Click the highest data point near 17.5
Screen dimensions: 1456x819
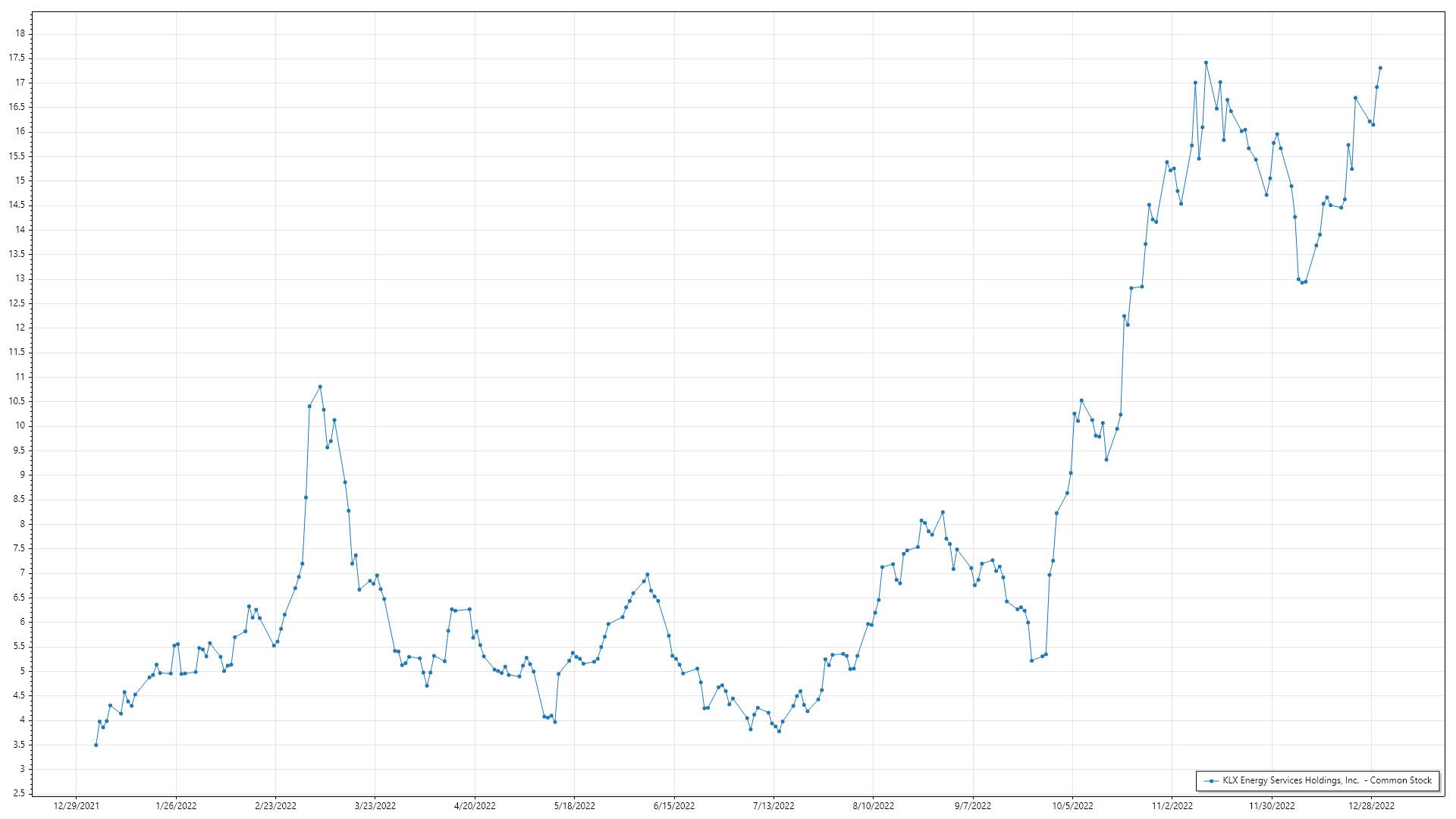[1206, 63]
